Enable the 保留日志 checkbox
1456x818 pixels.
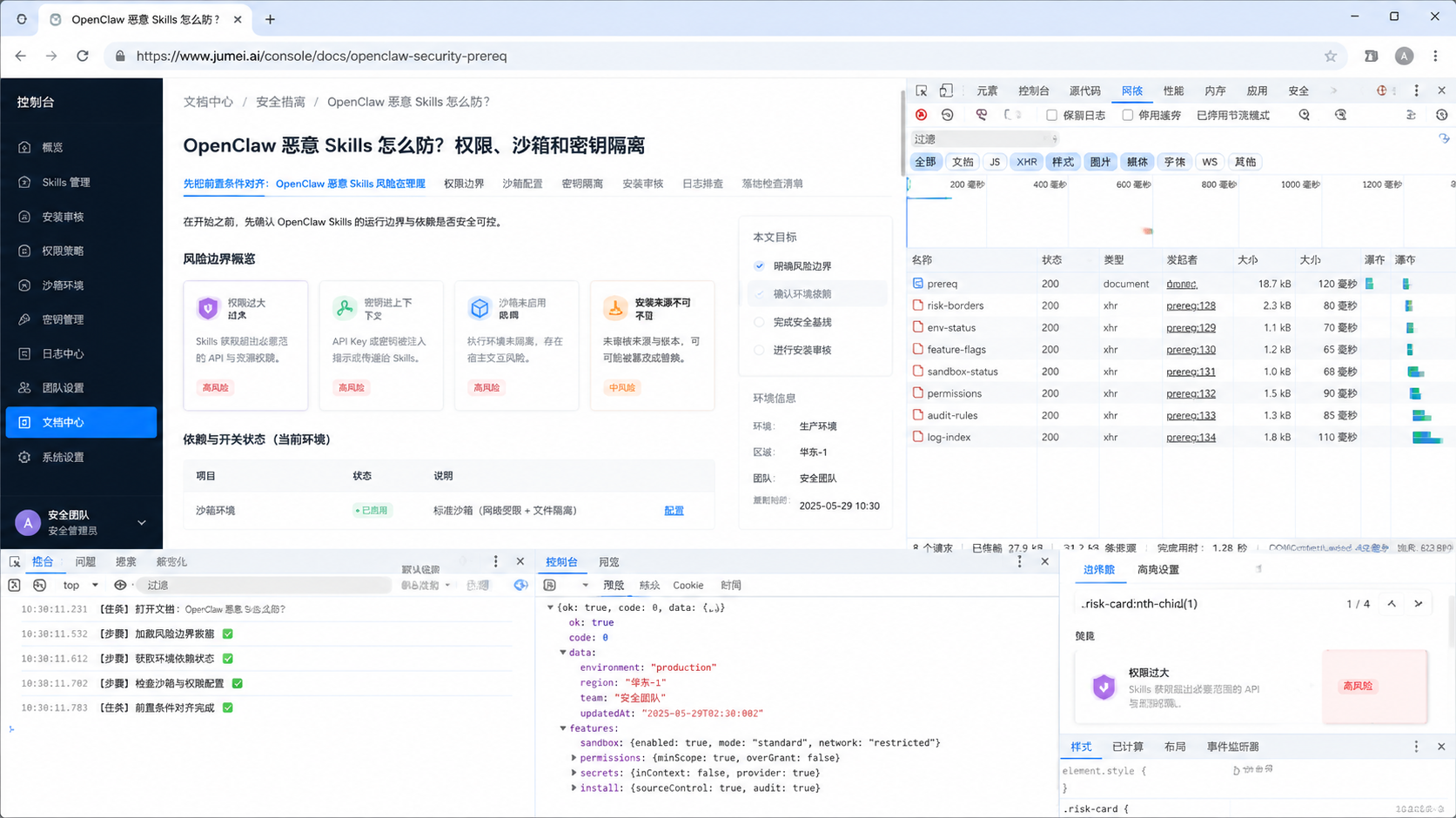coord(1051,115)
